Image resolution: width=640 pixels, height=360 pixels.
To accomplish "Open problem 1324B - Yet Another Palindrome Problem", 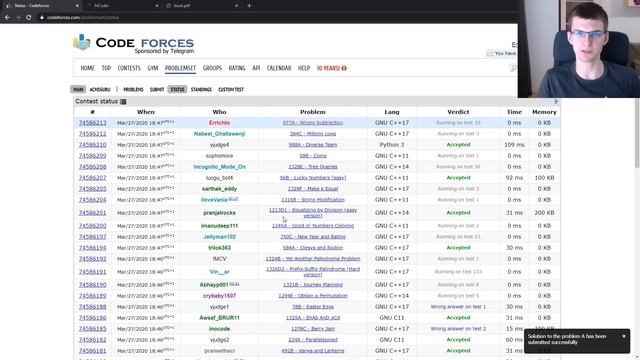I will pyautogui.click(x=313, y=259).
